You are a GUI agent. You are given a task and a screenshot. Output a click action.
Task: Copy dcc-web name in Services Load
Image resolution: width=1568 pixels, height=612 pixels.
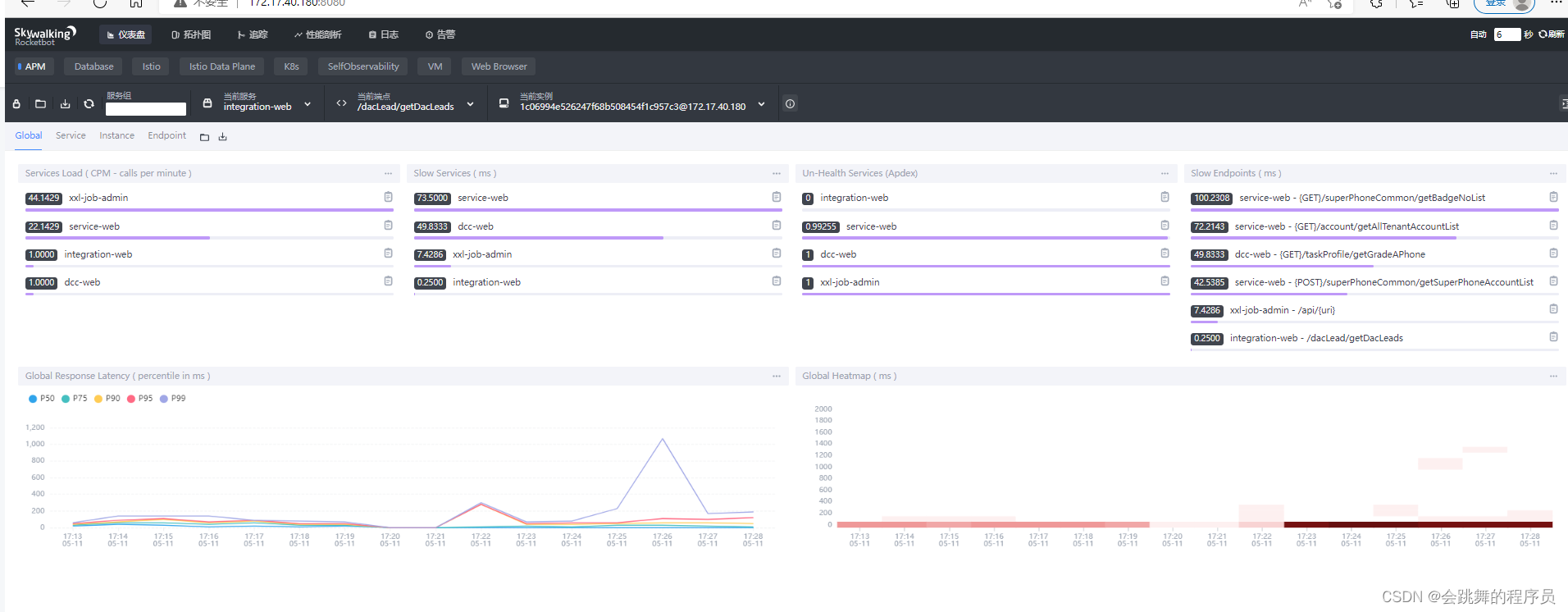pos(388,281)
